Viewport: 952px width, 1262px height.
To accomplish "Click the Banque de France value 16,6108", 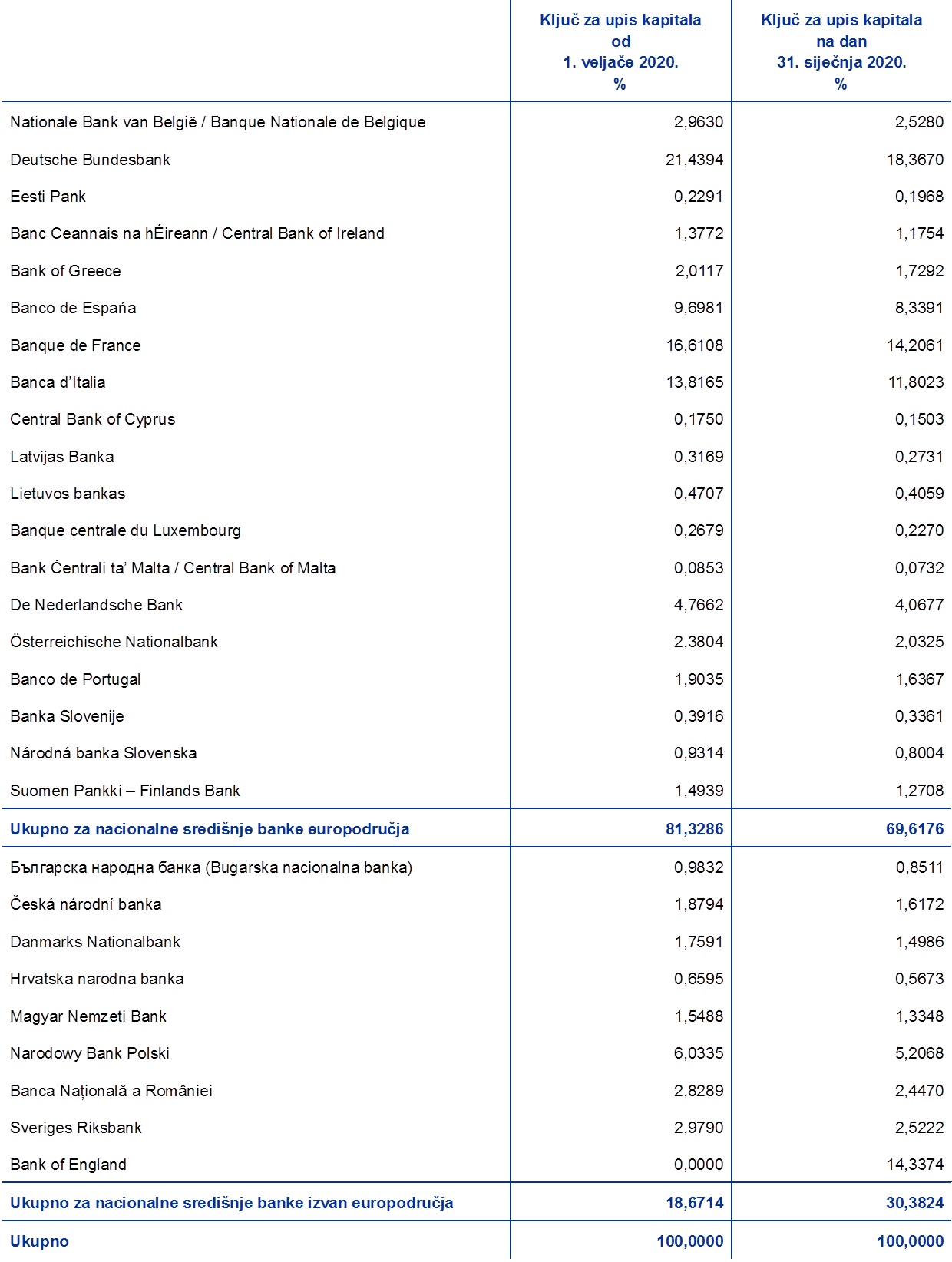I will (x=695, y=345).
